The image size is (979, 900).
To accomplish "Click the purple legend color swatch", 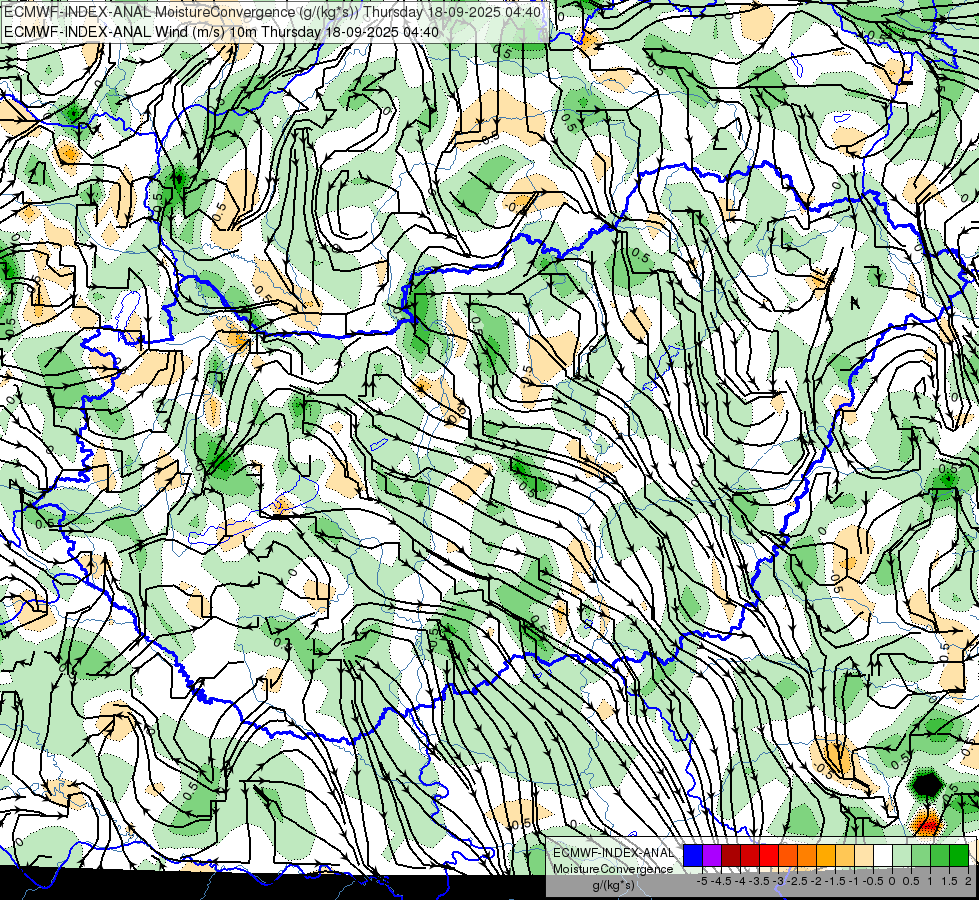I will [x=712, y=856].
